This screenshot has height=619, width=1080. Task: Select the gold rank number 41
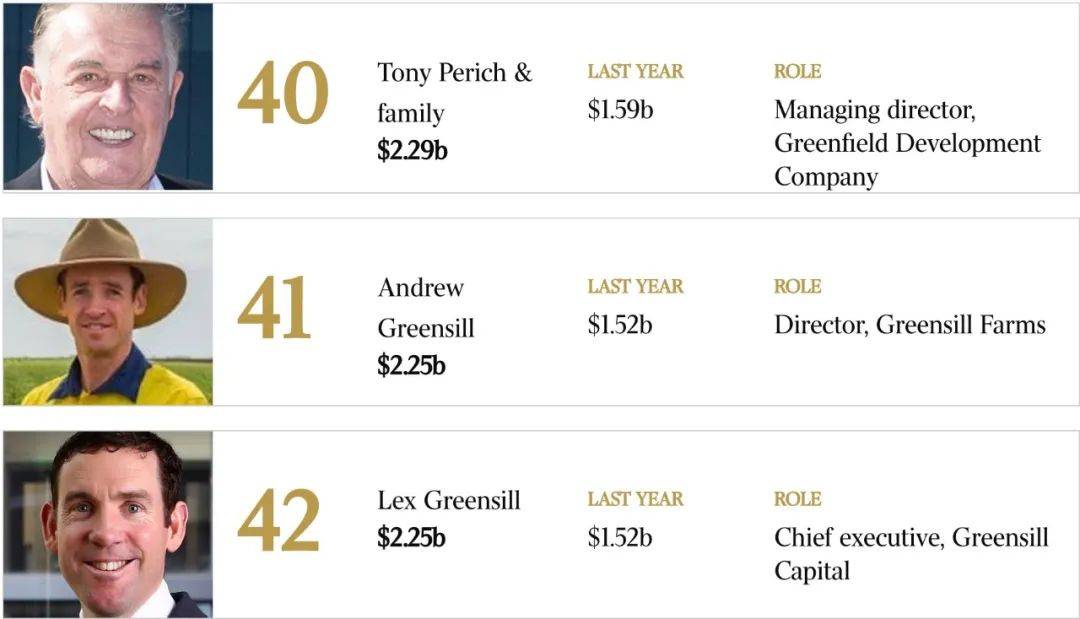point(274,308)
